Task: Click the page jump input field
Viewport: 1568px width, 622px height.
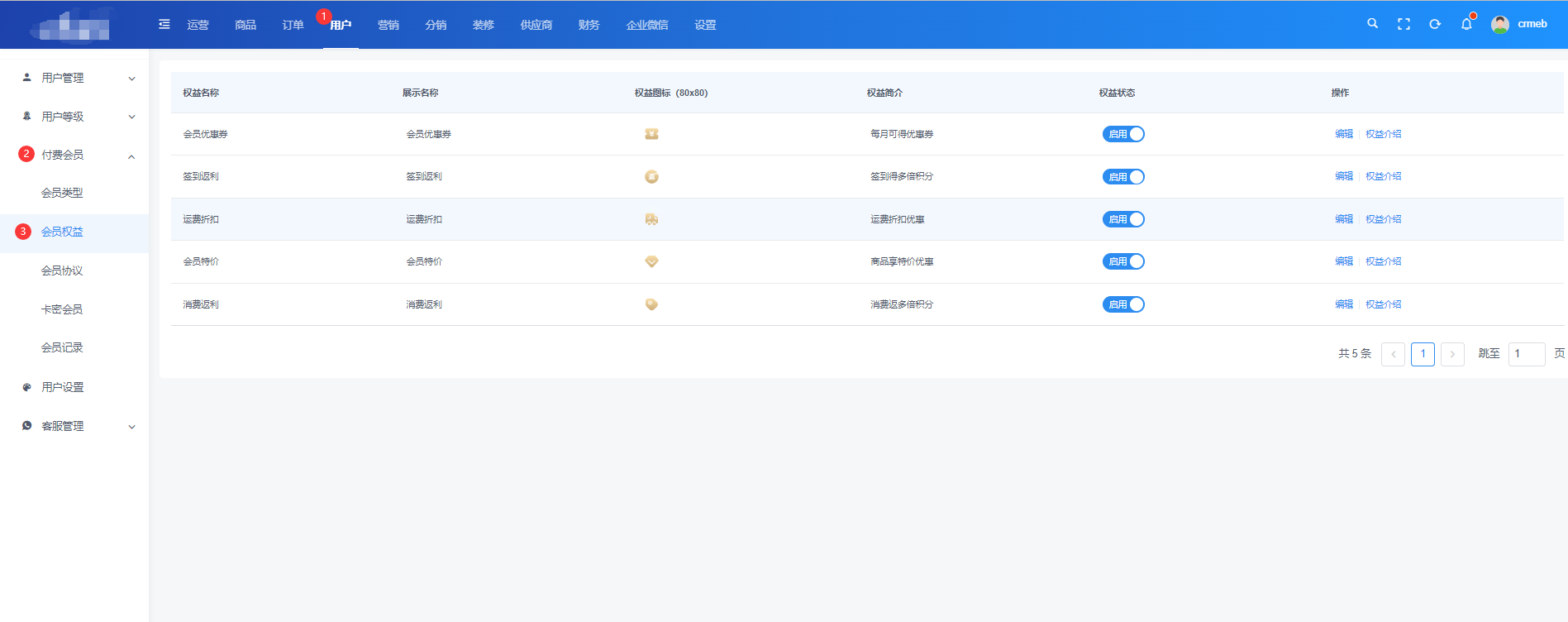Action: 1526,354
